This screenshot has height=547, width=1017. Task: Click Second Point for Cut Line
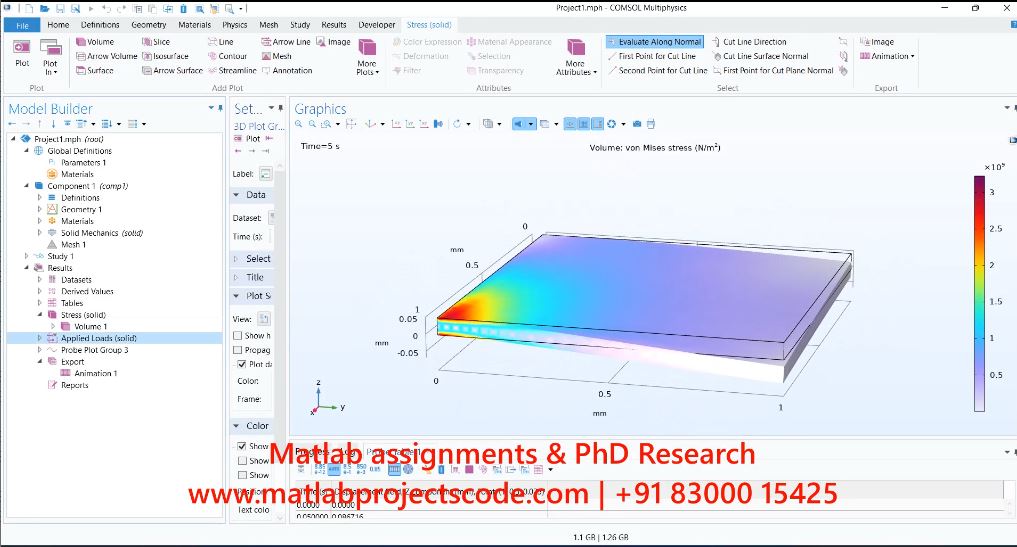tap(657, 70)
